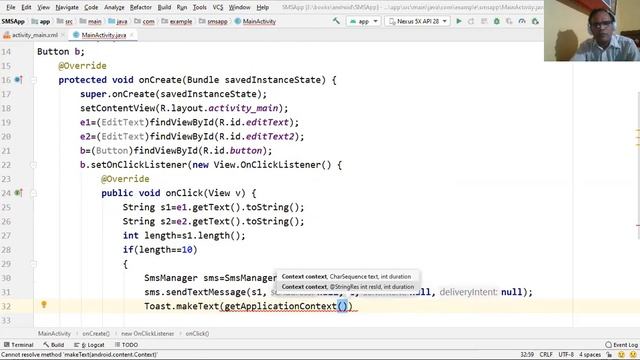
Task: Open the Profiler gauge icon in toolbar
Action: pyautogui.click(x=522, y=21)
